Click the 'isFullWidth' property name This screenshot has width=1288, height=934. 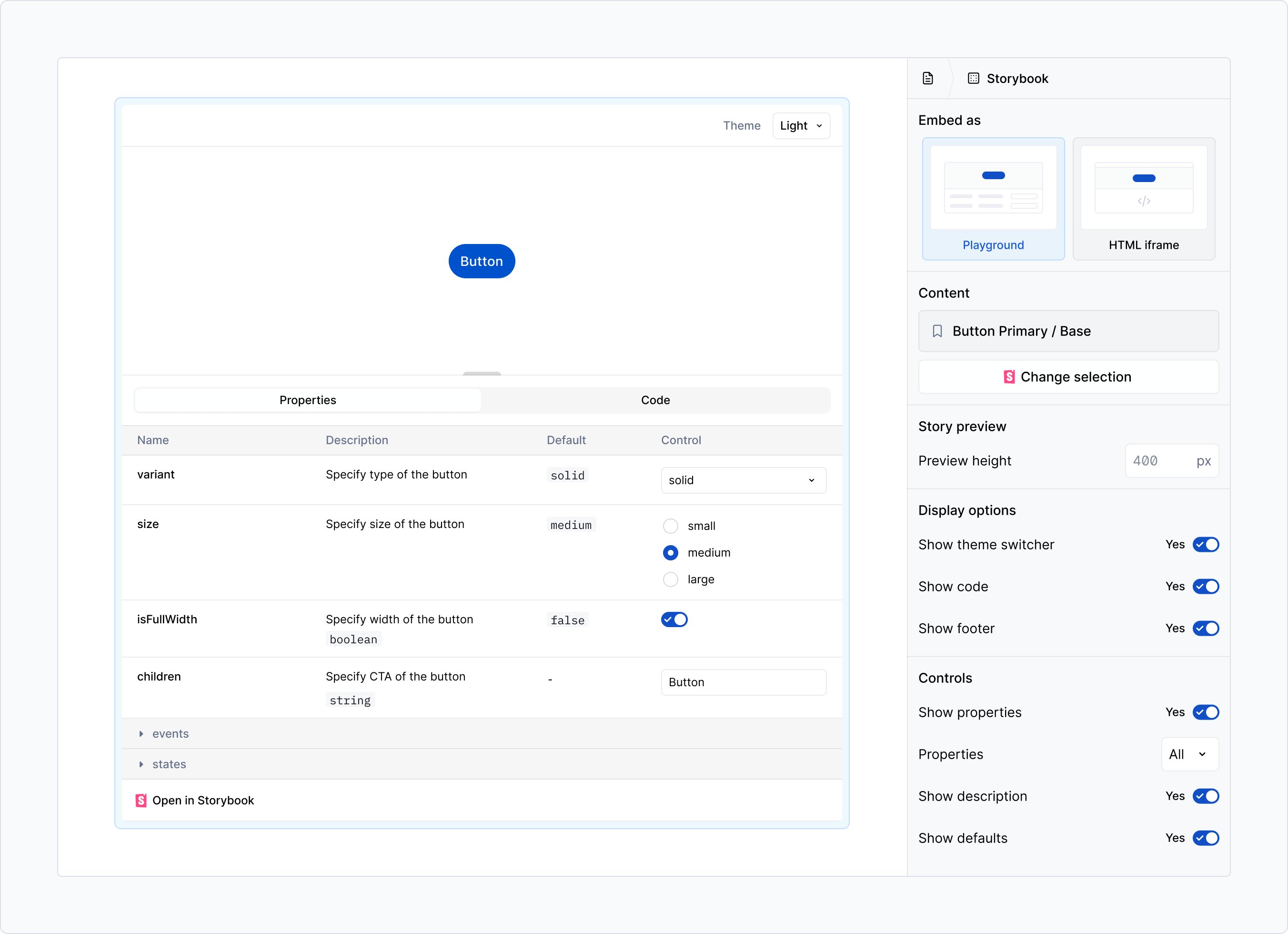point(167,619)
